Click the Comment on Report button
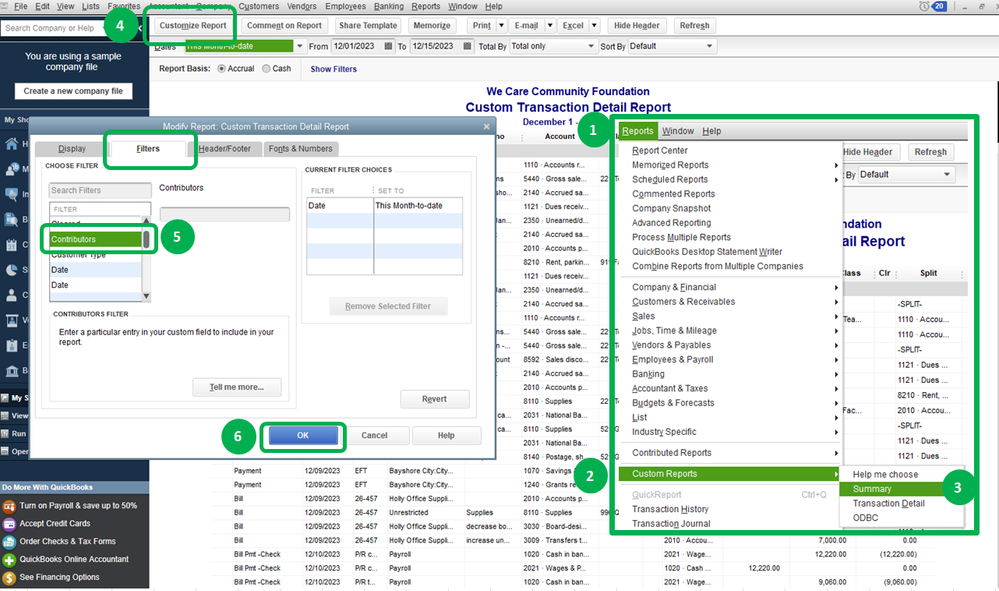Viewport: 999px width, 591px height. point(284,25)
